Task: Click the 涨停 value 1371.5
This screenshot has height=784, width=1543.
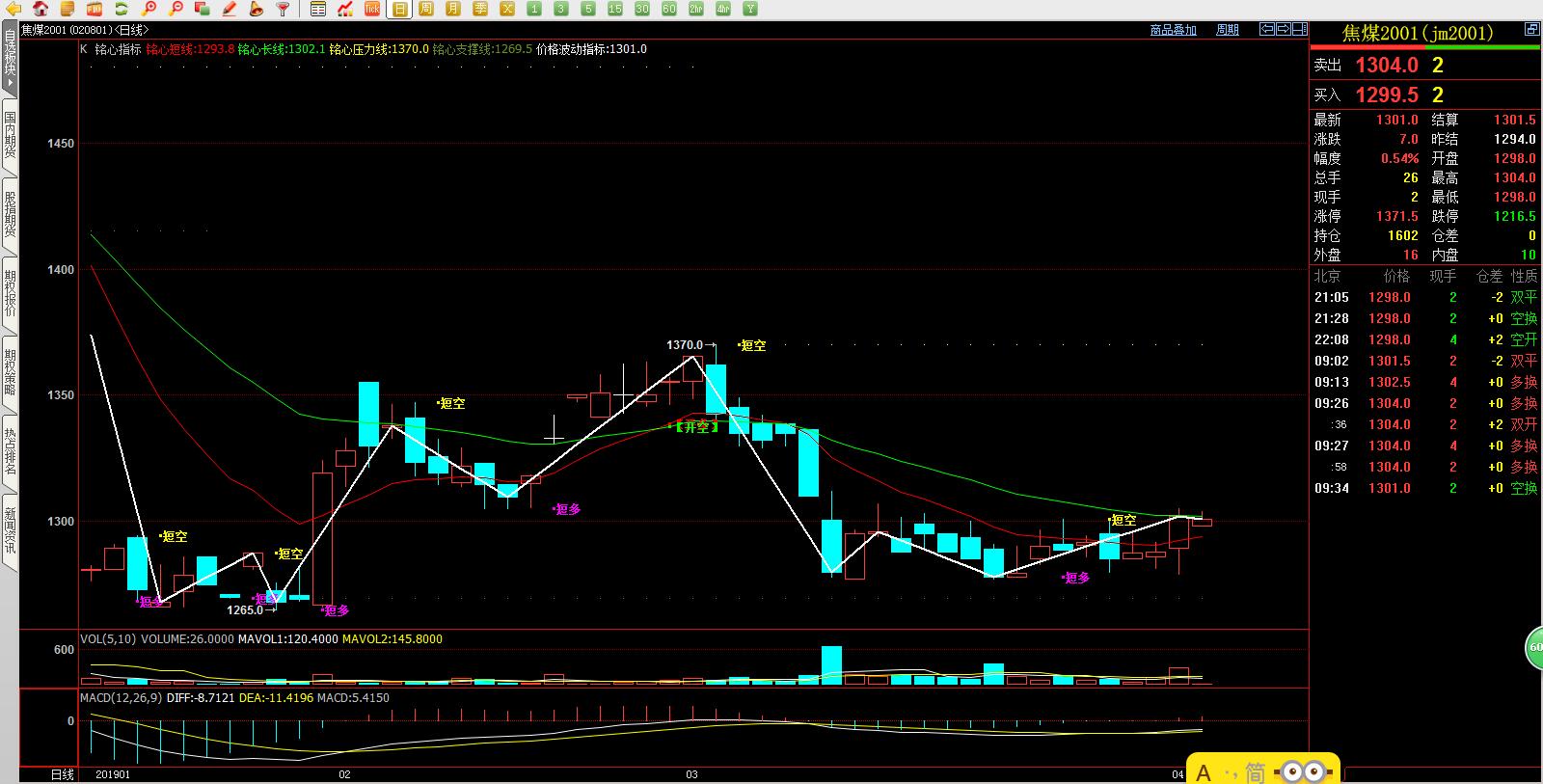Action: tap(1397, 216)
